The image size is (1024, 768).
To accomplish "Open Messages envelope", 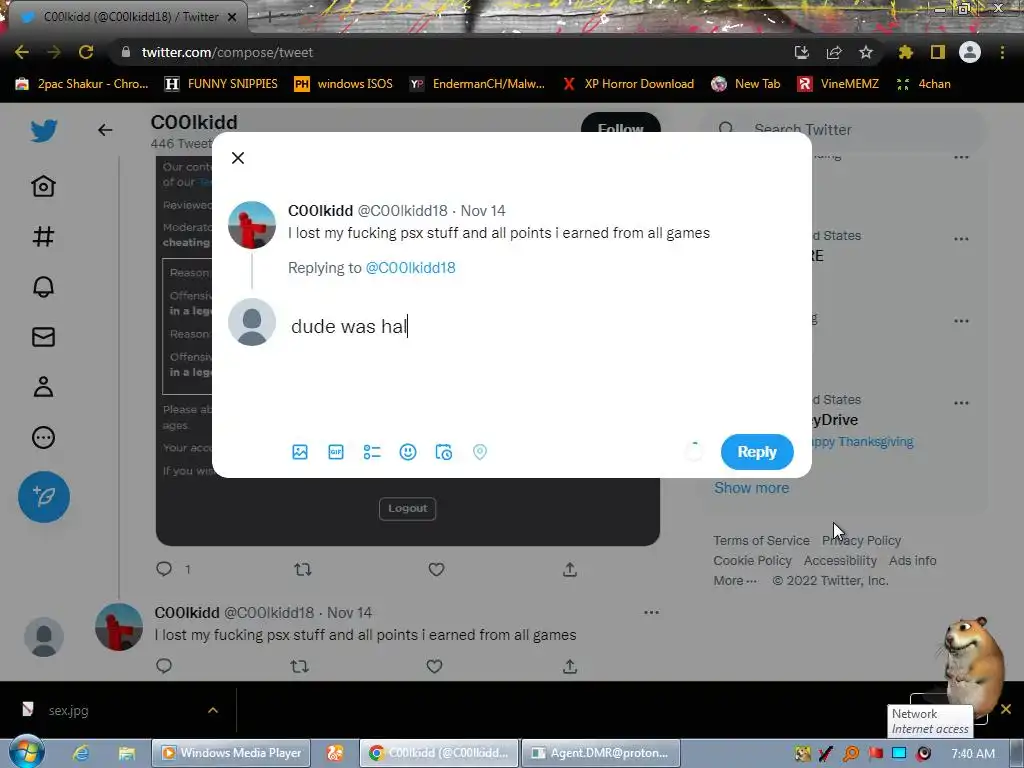I will [44, 337].
